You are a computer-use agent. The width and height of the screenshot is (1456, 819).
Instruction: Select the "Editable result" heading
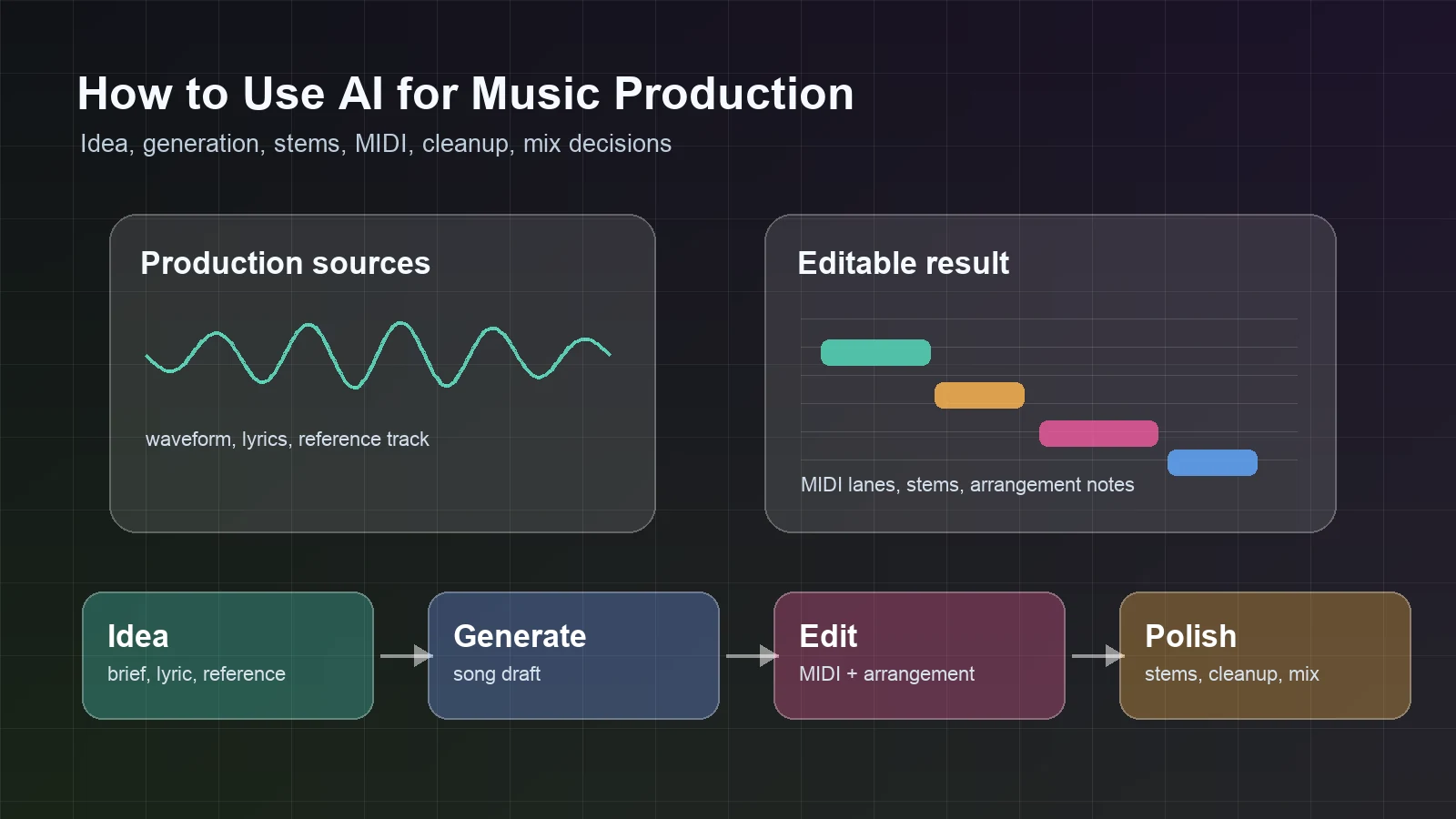point(903,263)
